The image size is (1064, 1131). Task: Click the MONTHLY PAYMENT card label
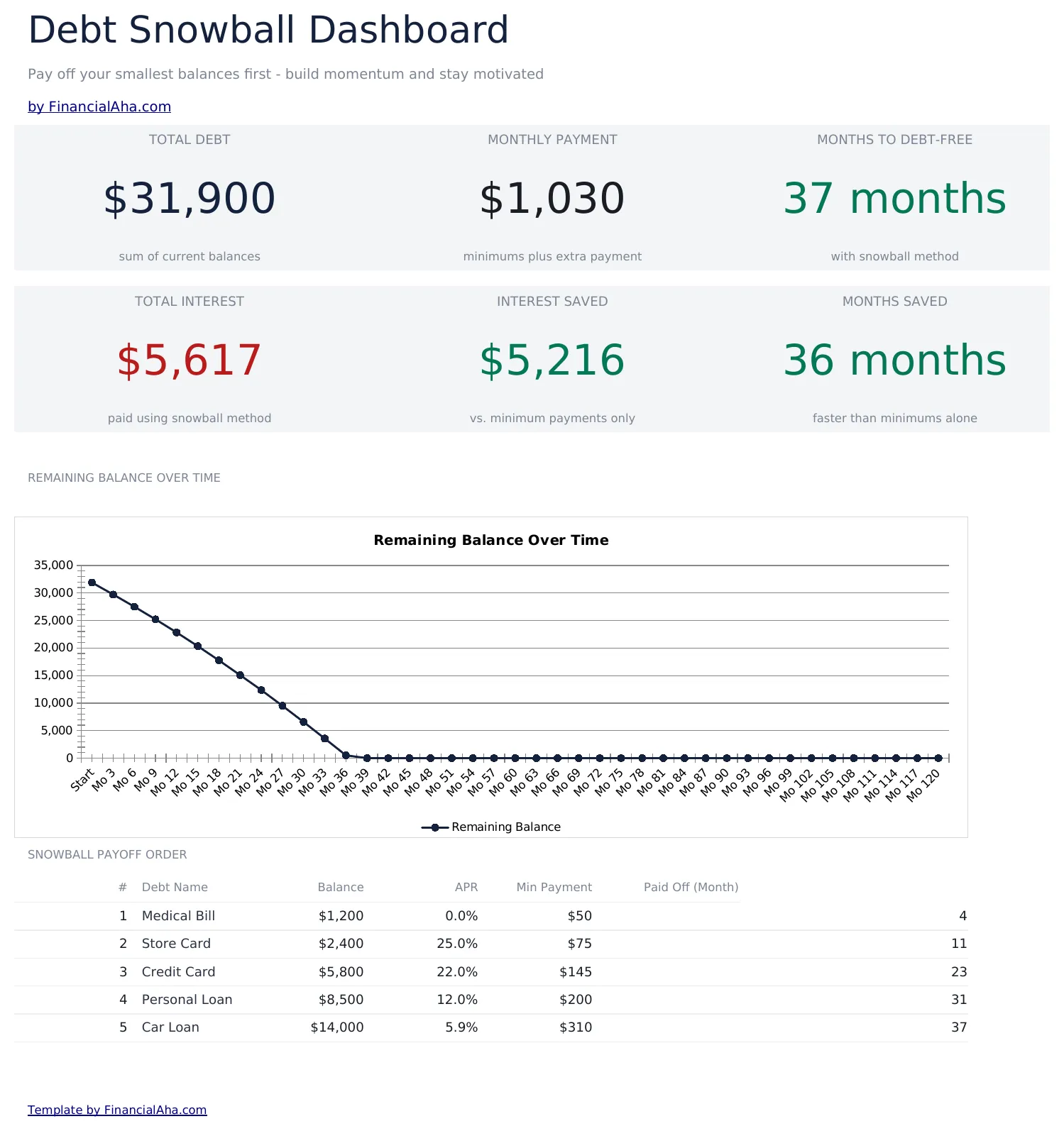point(552,140)
